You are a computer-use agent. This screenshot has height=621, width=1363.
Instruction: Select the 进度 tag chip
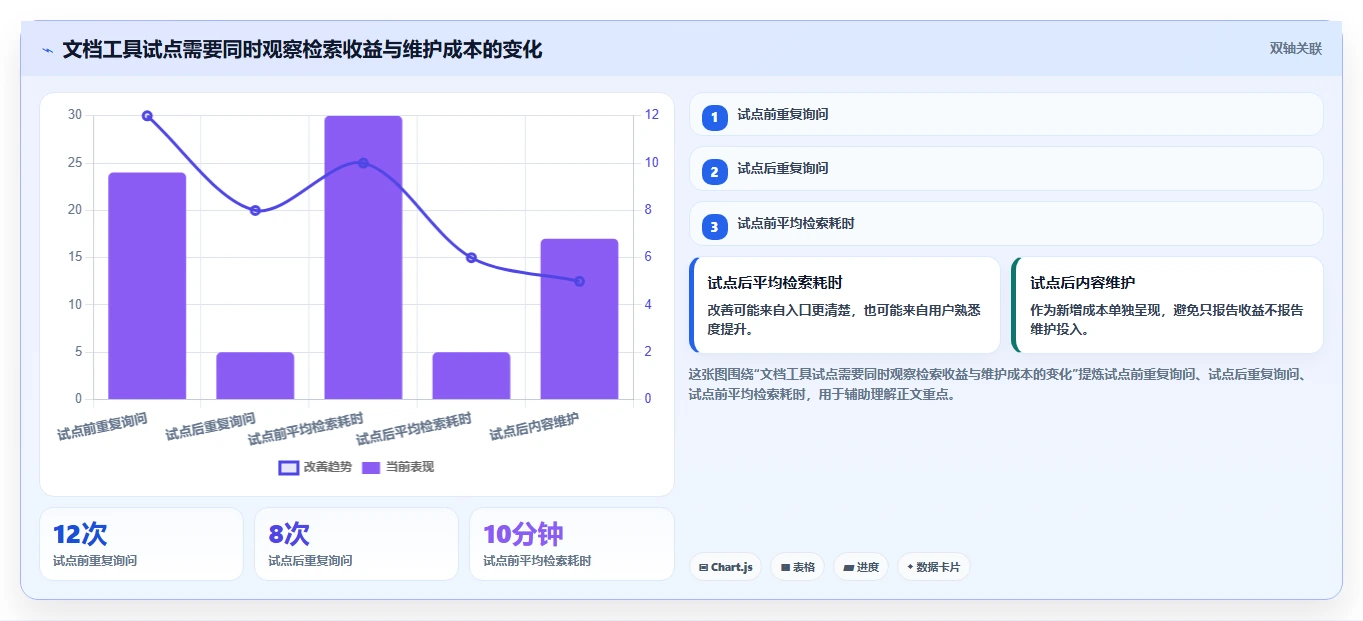861,567
